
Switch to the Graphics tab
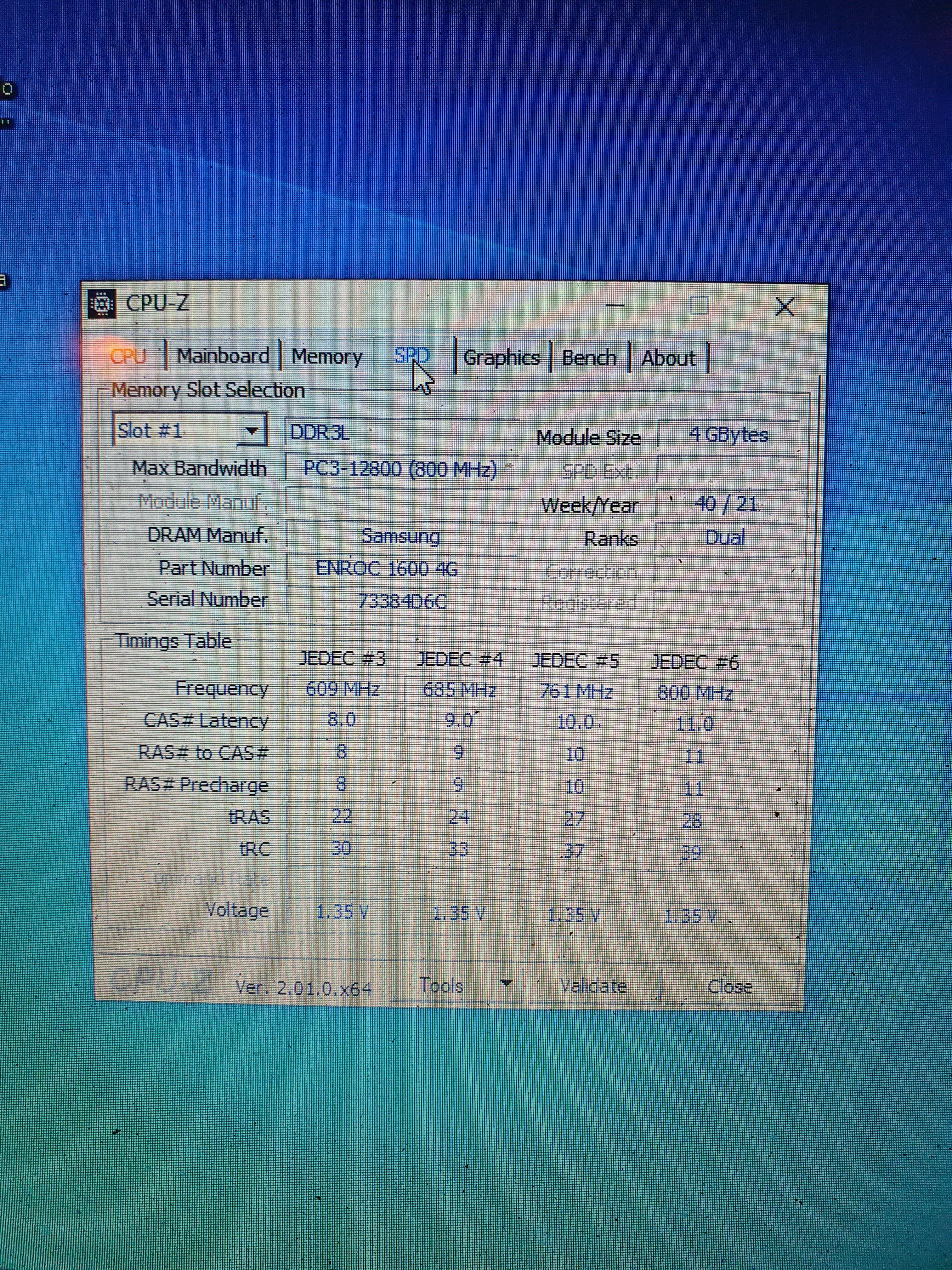click(x=501, y=358)
